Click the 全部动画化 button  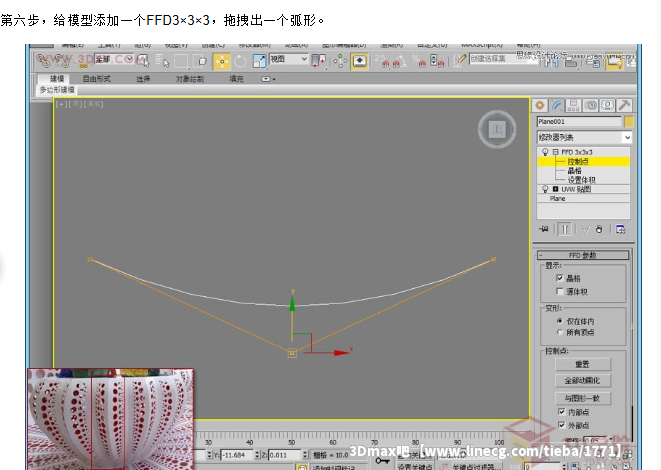583,381
